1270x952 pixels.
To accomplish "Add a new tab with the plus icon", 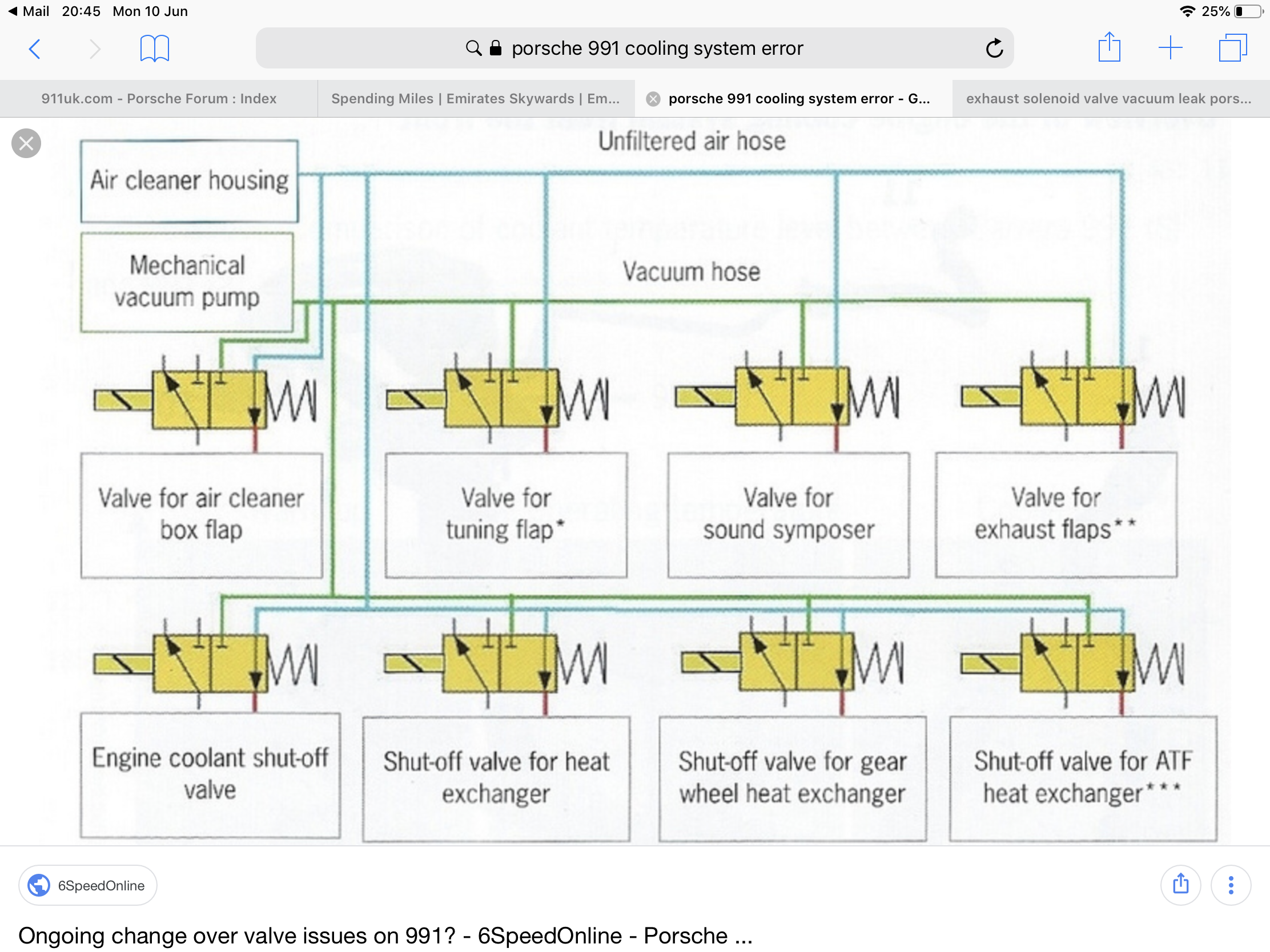I will [1169, 47].
